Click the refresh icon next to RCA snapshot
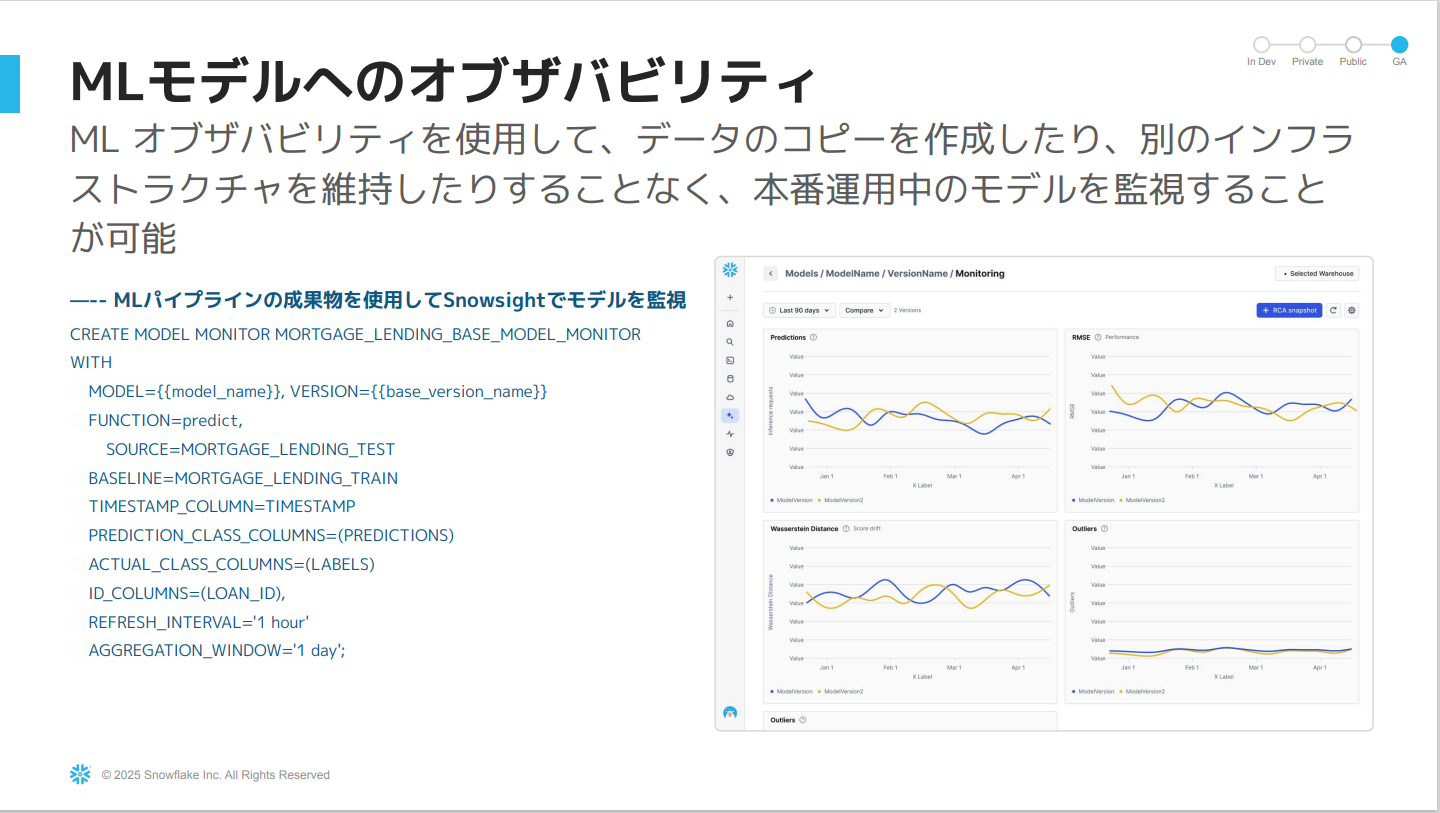 [x=1334, y=311]
